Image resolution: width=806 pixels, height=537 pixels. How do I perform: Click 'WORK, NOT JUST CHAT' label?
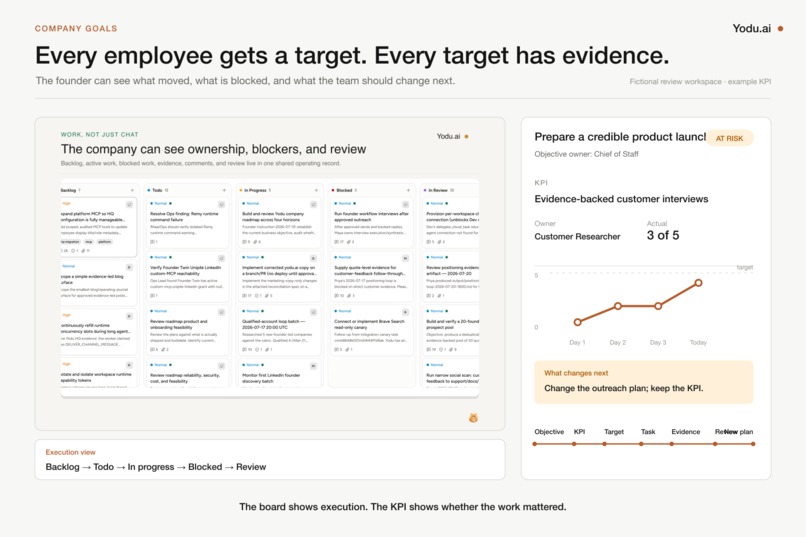coord(99,135)
